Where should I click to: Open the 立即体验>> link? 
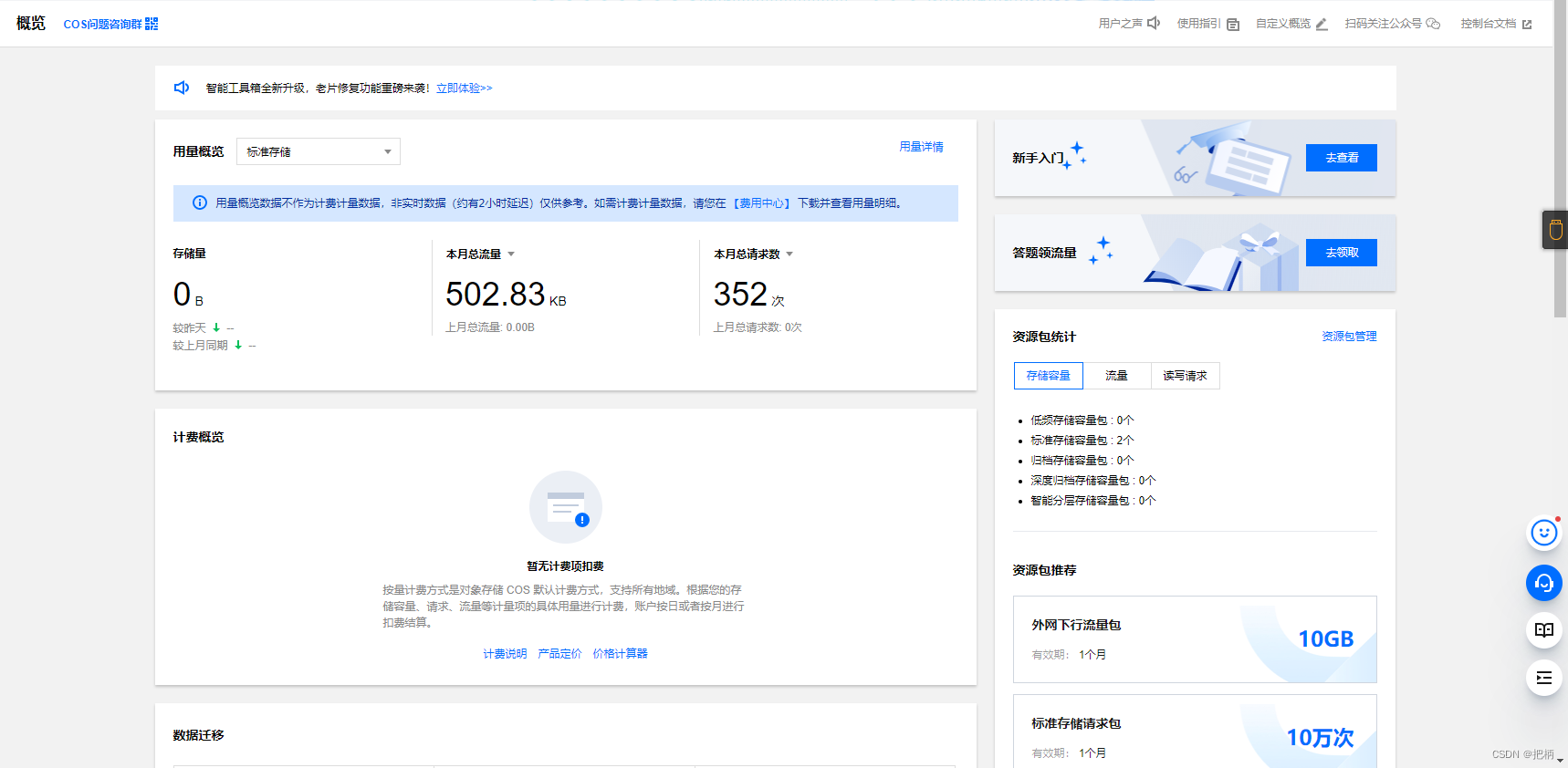(464, 88)
